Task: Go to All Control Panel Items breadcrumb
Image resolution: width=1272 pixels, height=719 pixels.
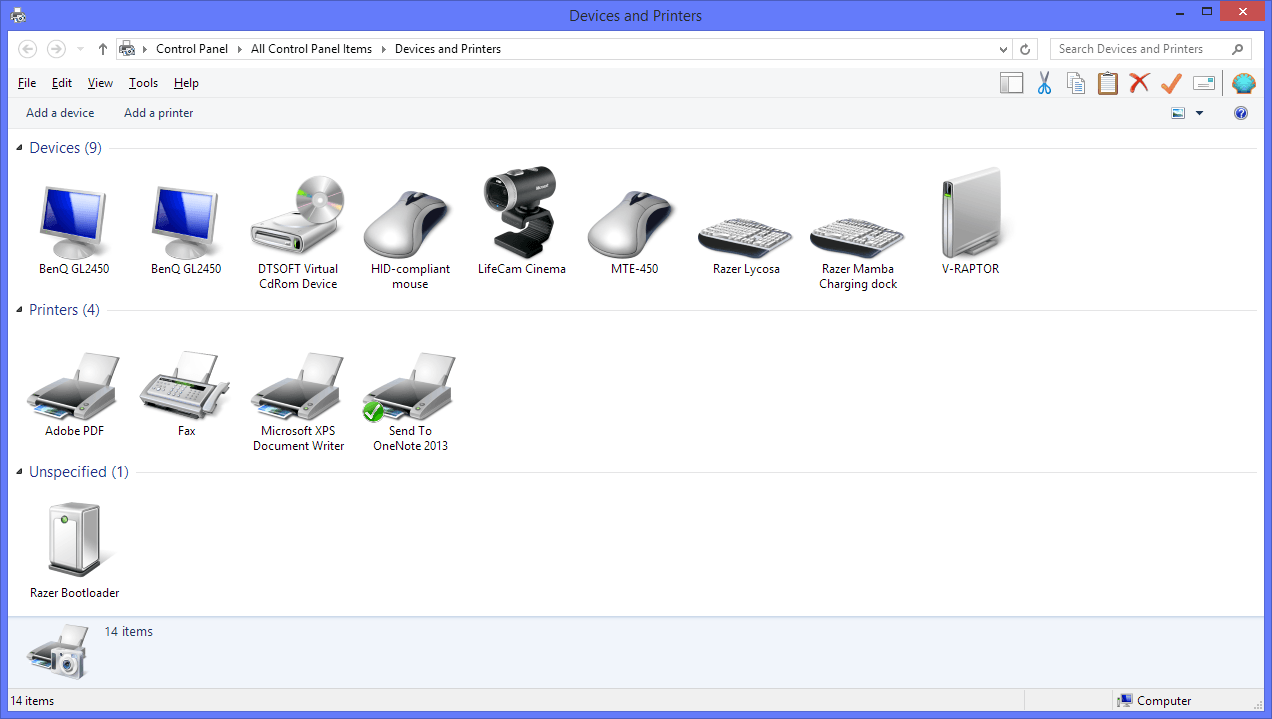Action: [x=311, y=49]
